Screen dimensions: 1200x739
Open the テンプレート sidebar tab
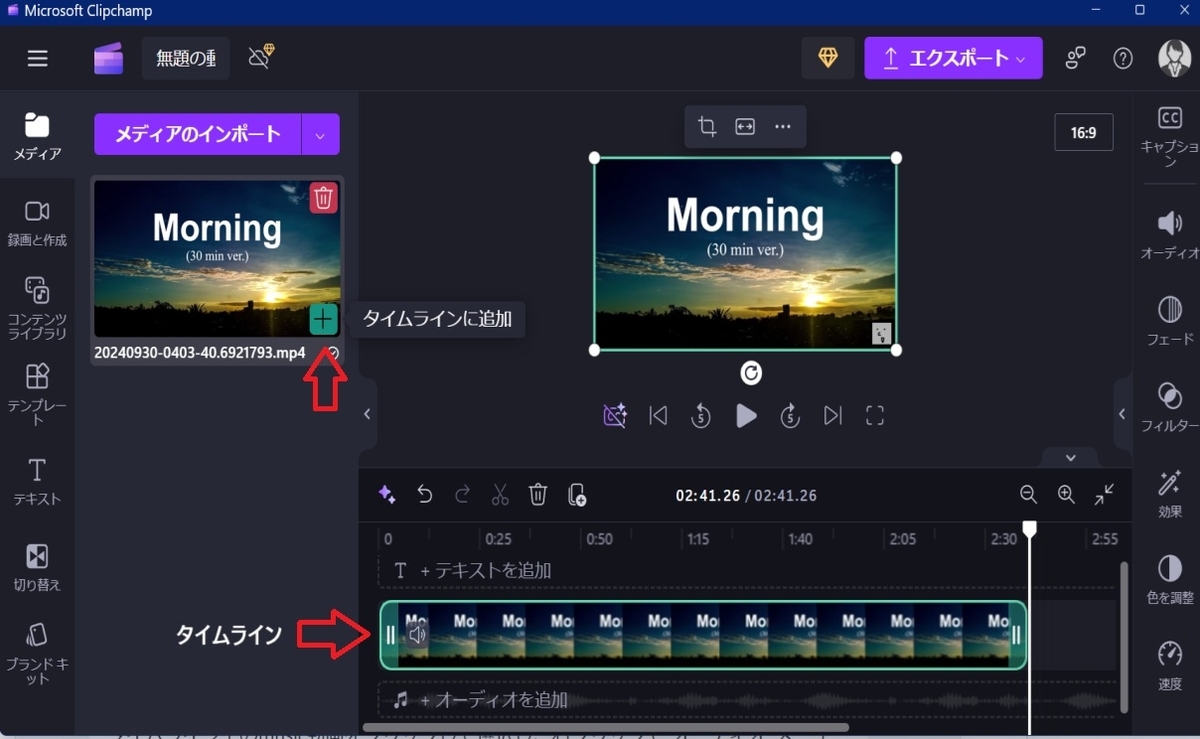37,394
